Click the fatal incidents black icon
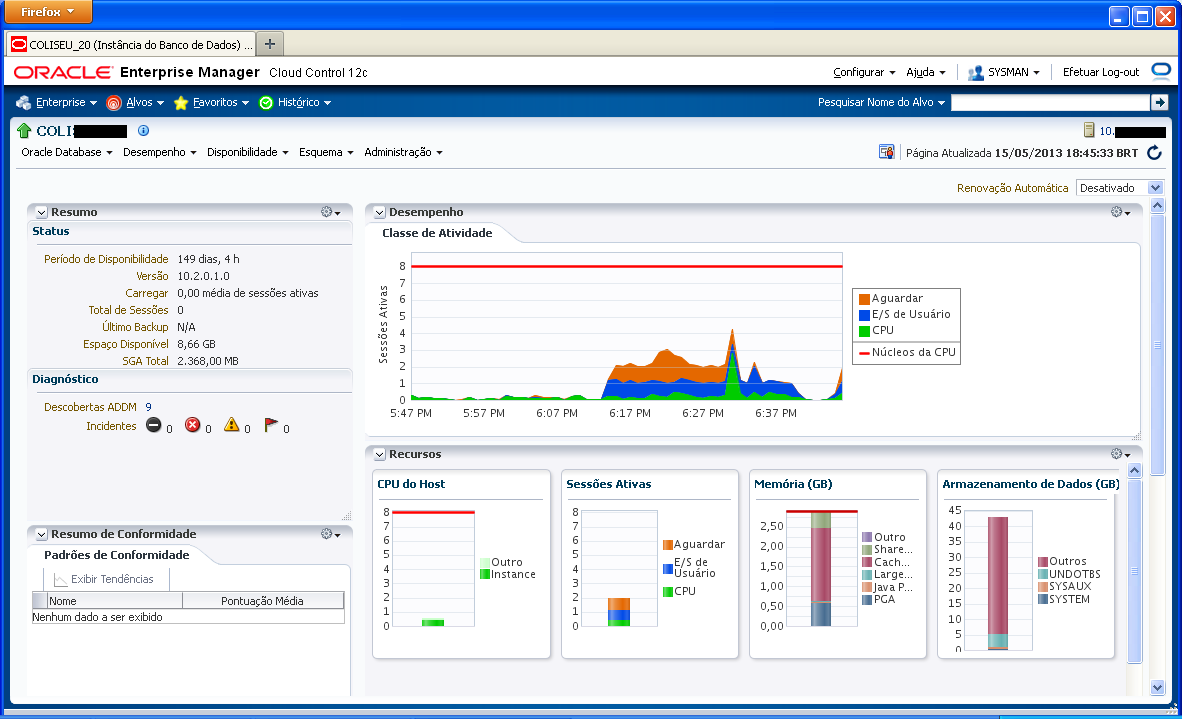The height and width of the screenshot is (719, 1182). (x=154, y=425)
